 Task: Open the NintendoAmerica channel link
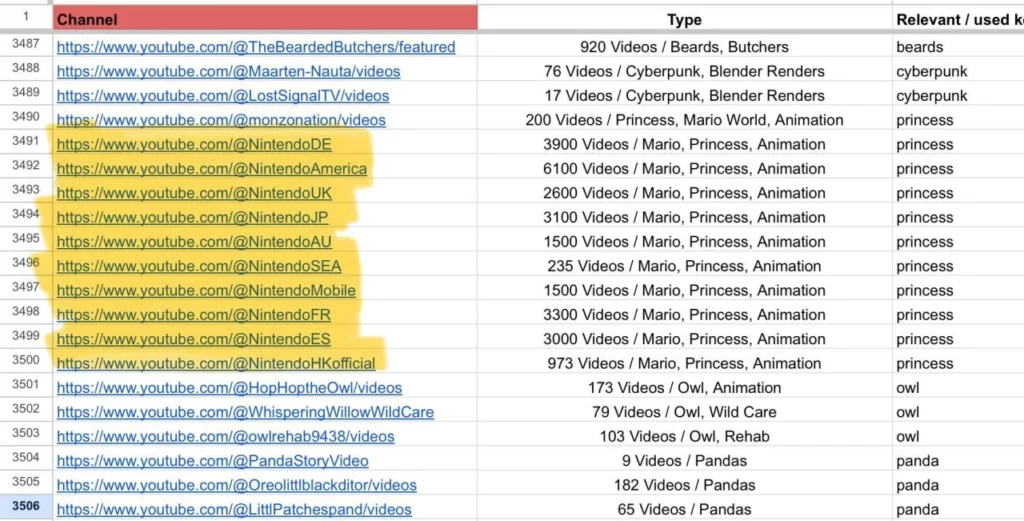(x=212, y=168)
